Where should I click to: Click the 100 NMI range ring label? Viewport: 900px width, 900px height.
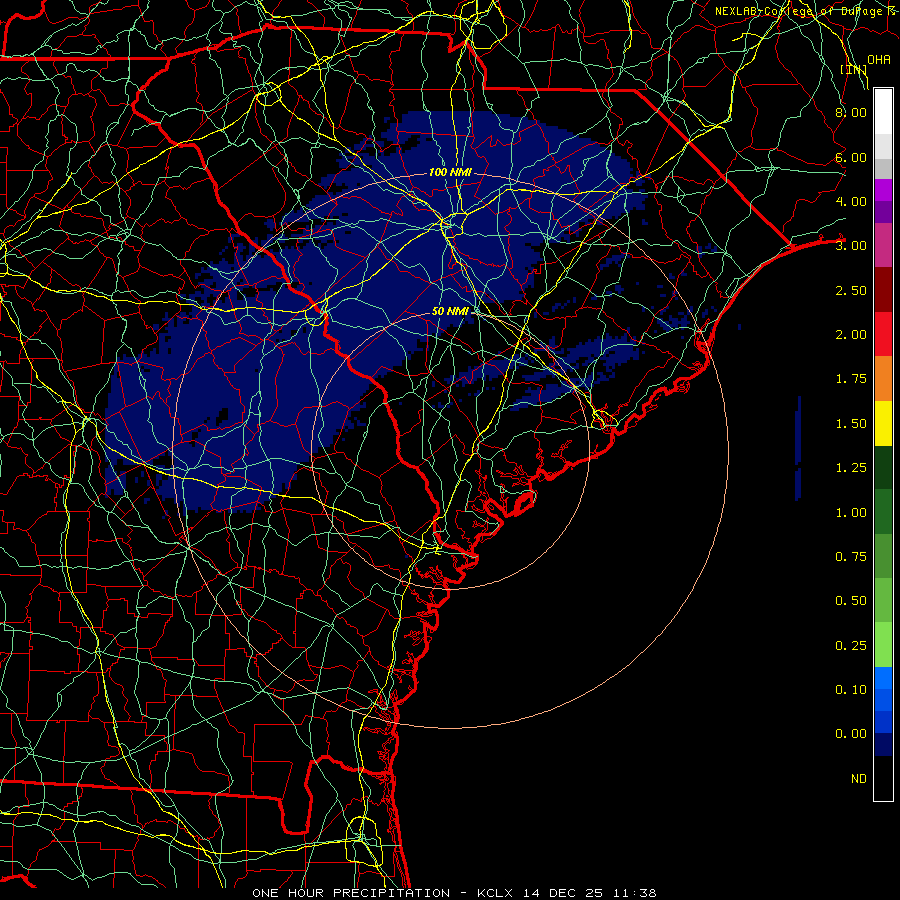pyautogui.click(x=450, y=172)
